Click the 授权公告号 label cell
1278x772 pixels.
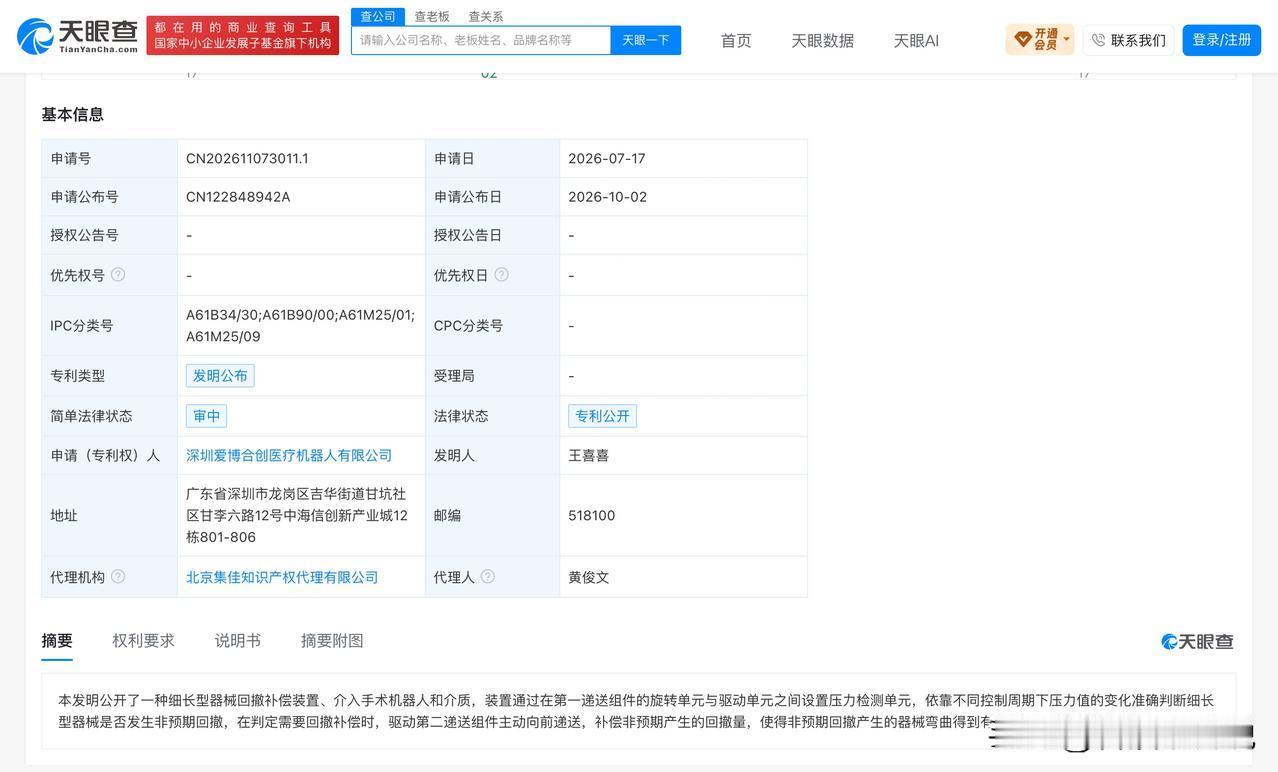(x=109, y=235)
